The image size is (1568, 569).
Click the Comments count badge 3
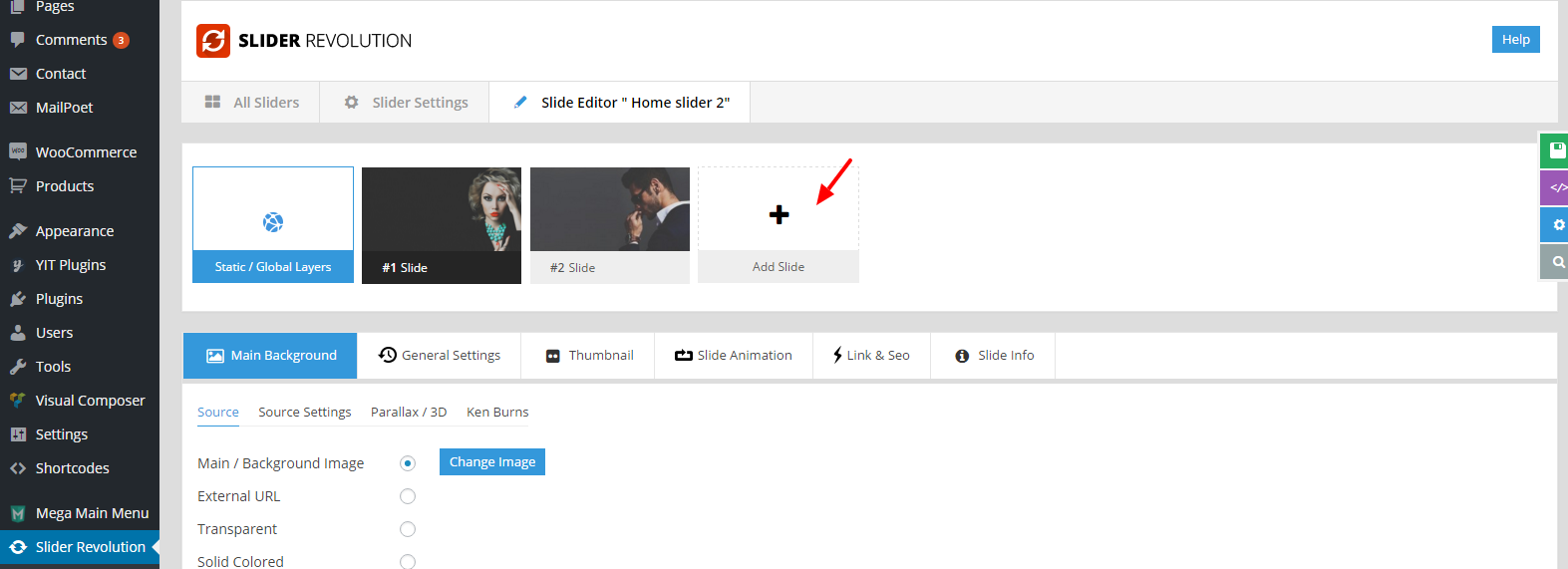pos(121,41)
